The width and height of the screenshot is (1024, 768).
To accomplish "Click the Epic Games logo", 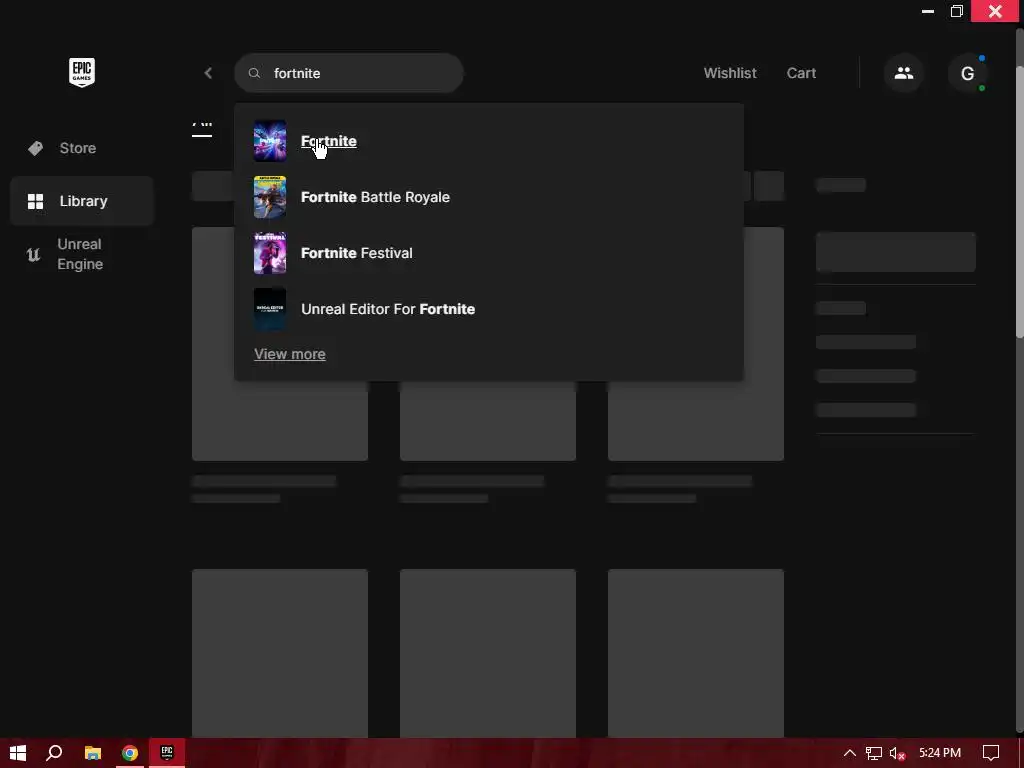I will tap(82, 72).
